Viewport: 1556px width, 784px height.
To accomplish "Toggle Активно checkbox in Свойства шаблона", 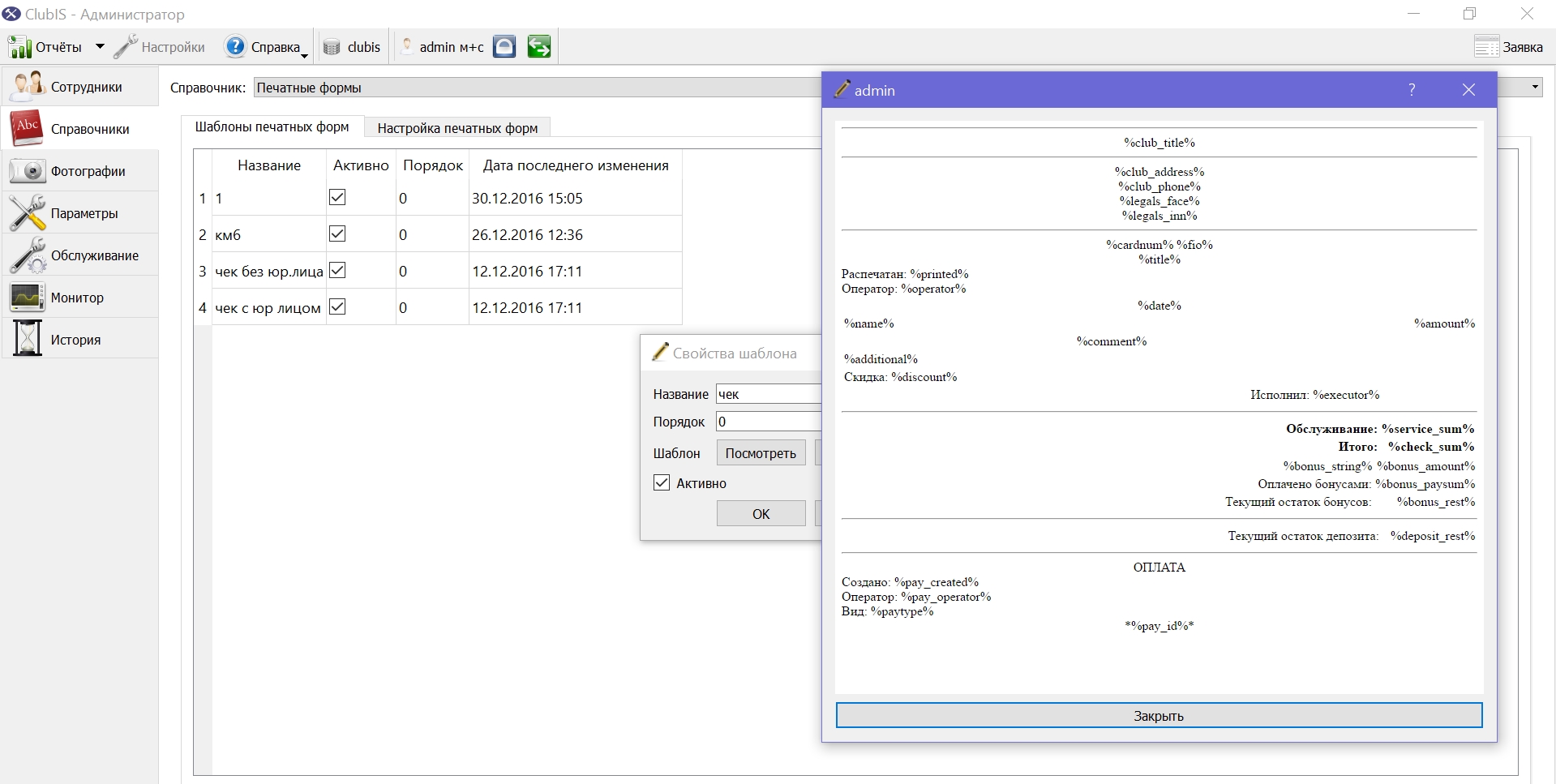I will point(662,482).
